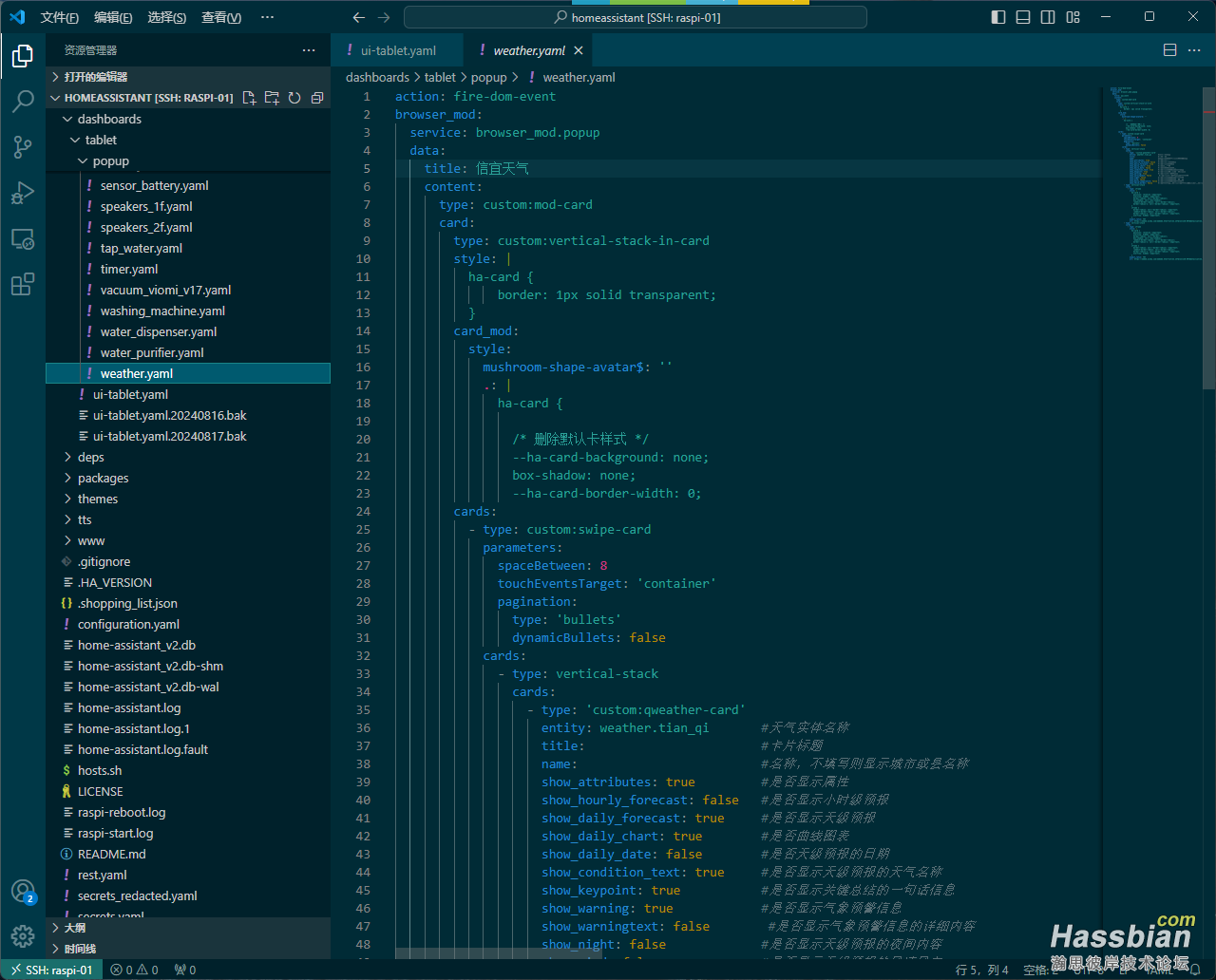Create a new file in HOMEASSISTANT explorer

(x=249, y=98)
